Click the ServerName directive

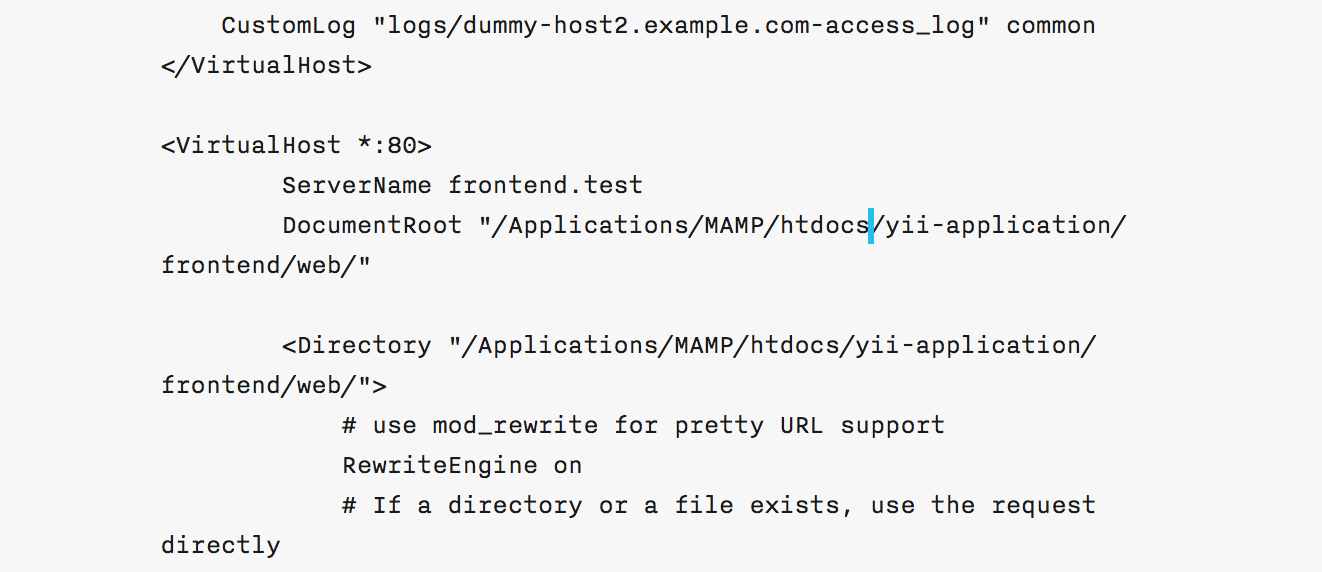(356, 186)
